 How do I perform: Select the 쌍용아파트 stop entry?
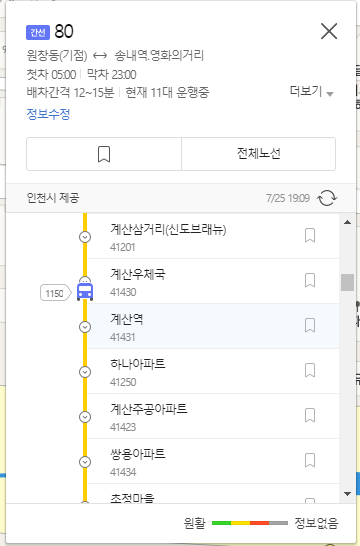(x=213, y=461)
